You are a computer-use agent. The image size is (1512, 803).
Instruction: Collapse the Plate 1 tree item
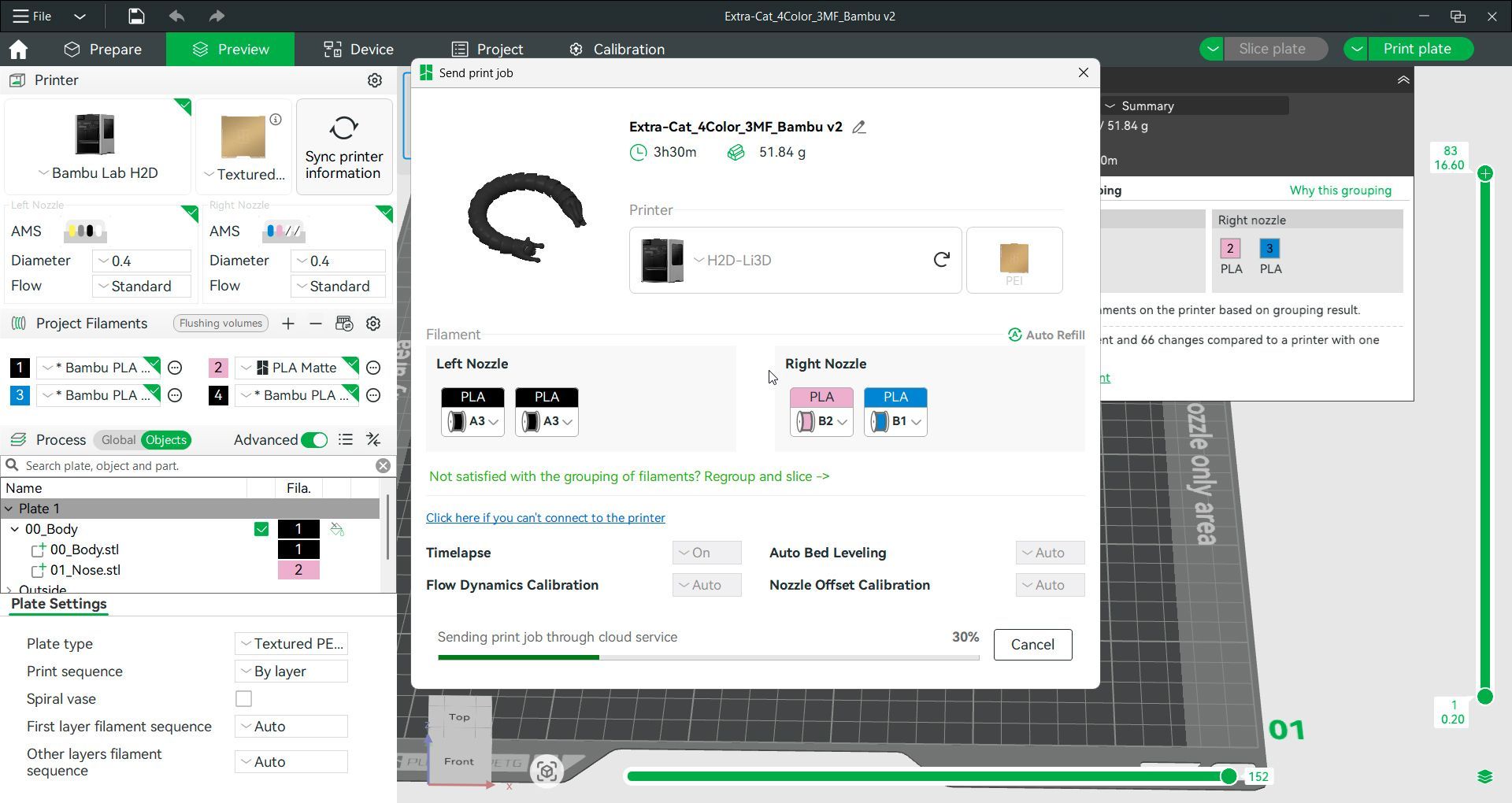point(9,509)
